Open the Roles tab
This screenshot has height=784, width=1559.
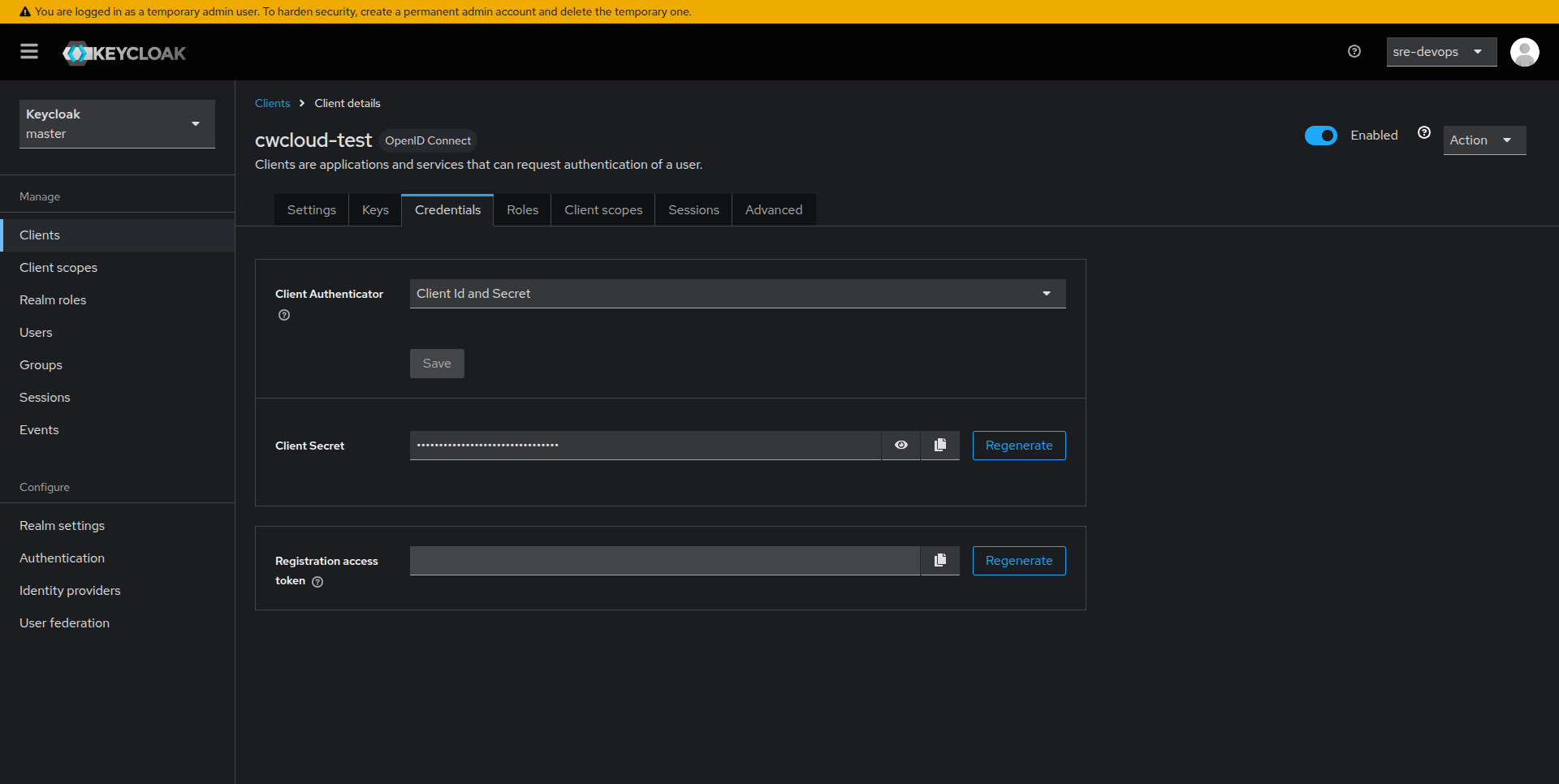pos(522,210)
